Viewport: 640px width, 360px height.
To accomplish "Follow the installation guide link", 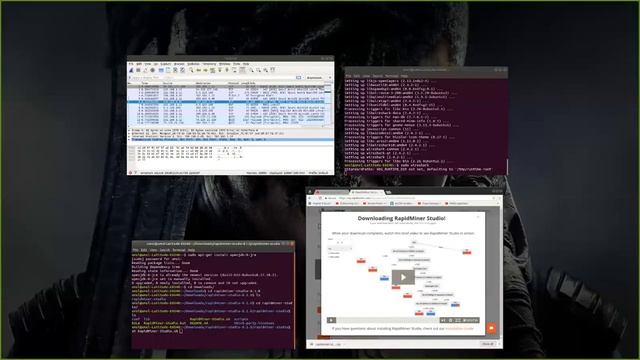I will click(x=460, y=329).
